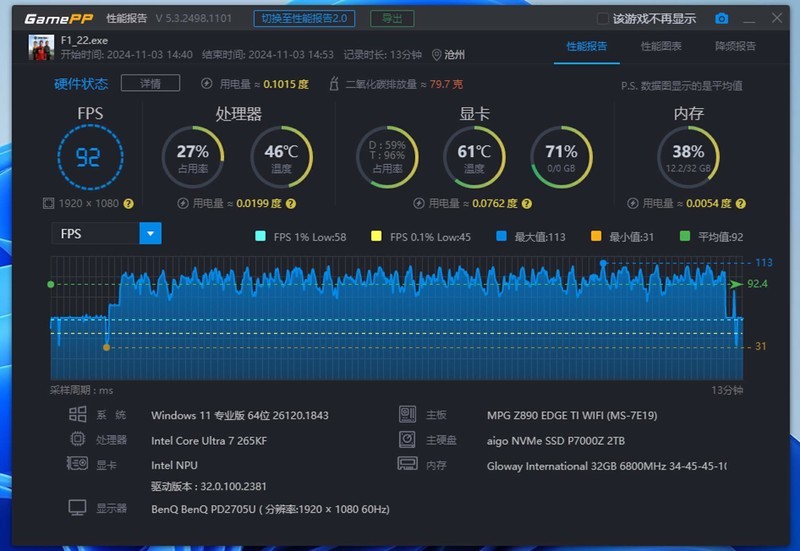Image resolution: width=800 pixels, height=551 pixels.
Task: Click the monitor icon beside 显示器
Action: pyautogui.click(x=78, y=508)
